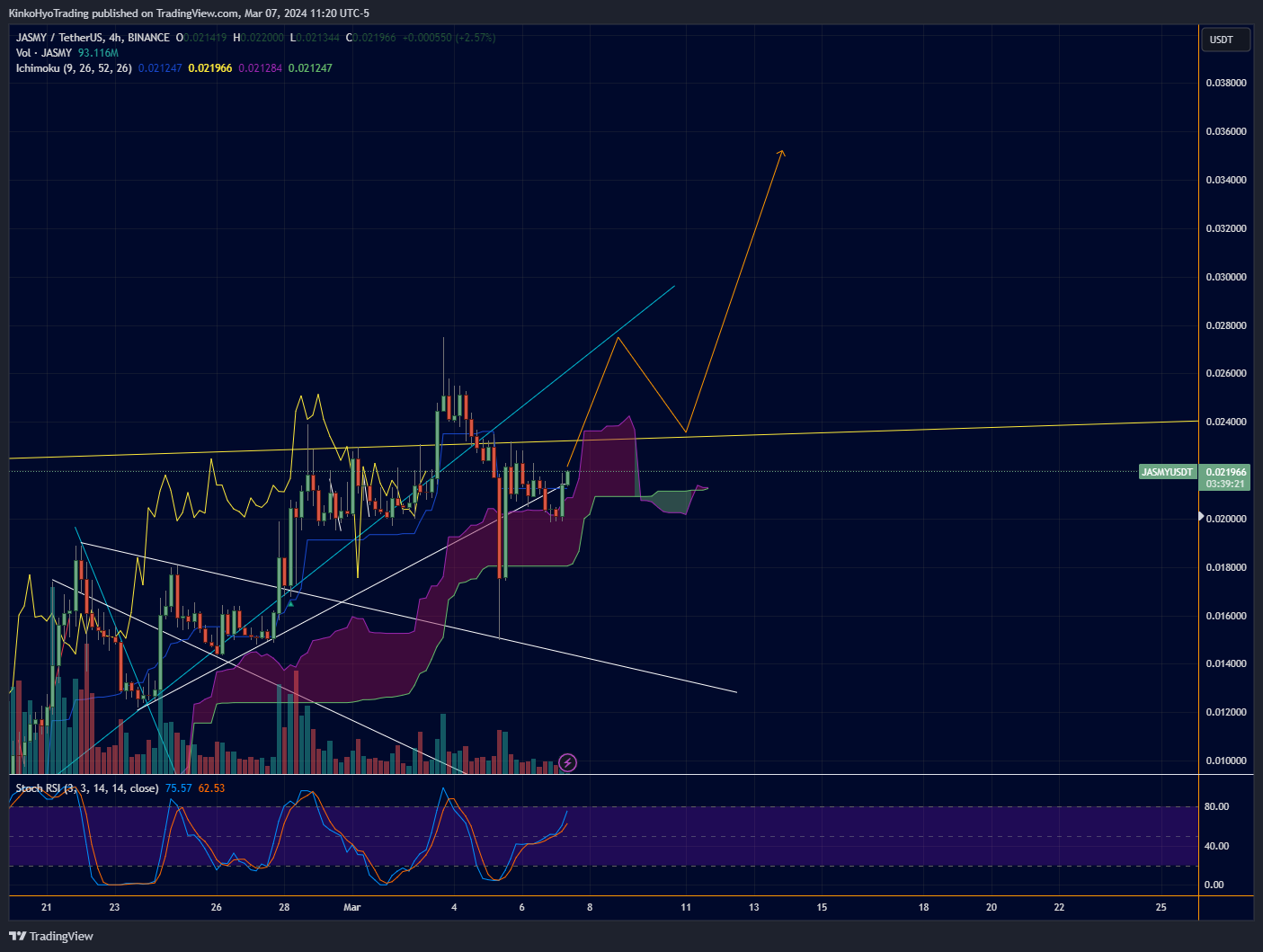Click the green 0.021966 current price tag
The image size is (1263, 952).
pos(1226,472)
